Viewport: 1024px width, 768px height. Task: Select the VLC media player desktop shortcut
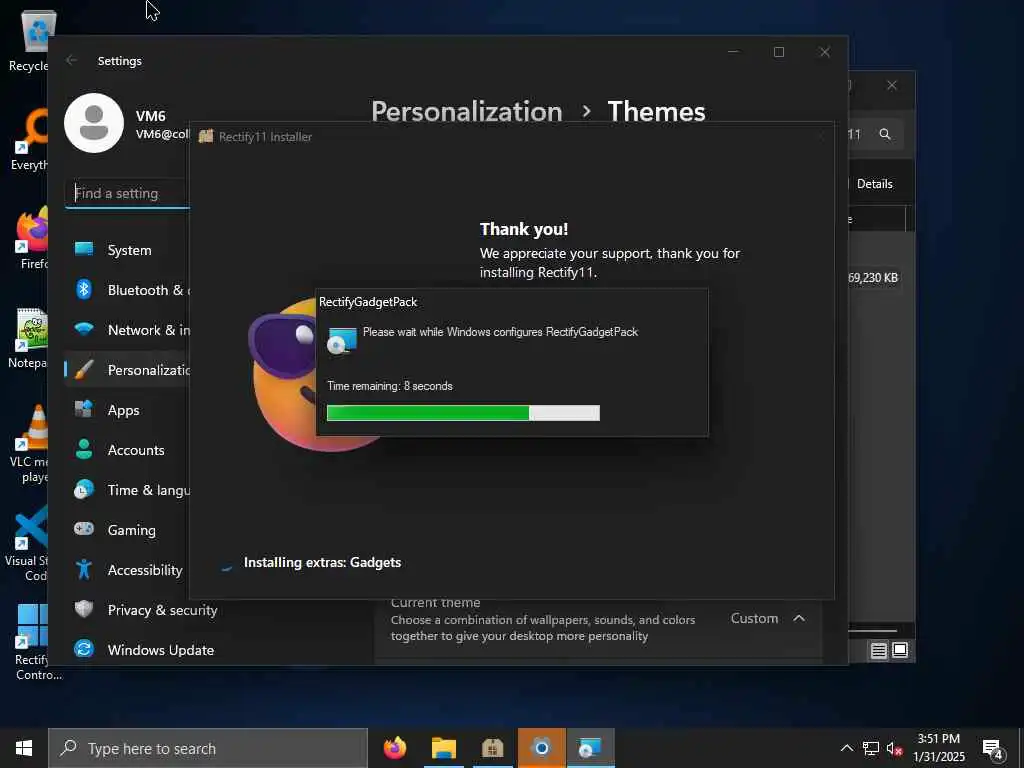pos(29,444)
